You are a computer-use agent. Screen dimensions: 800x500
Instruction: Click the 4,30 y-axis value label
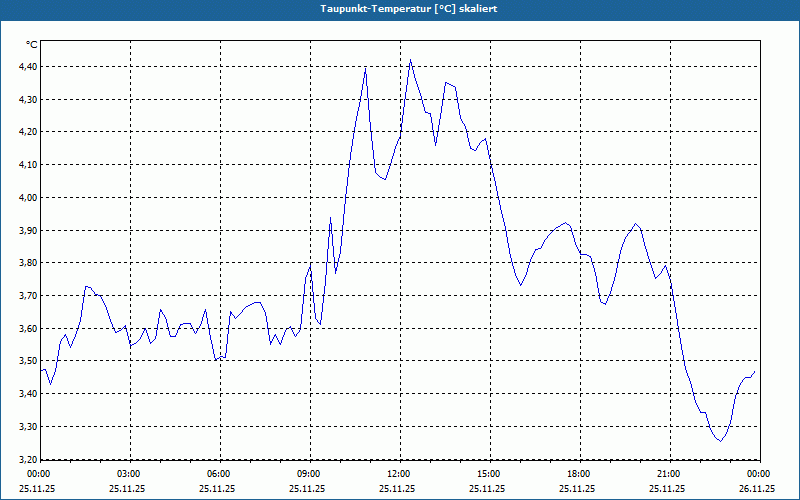click(28, 100)
